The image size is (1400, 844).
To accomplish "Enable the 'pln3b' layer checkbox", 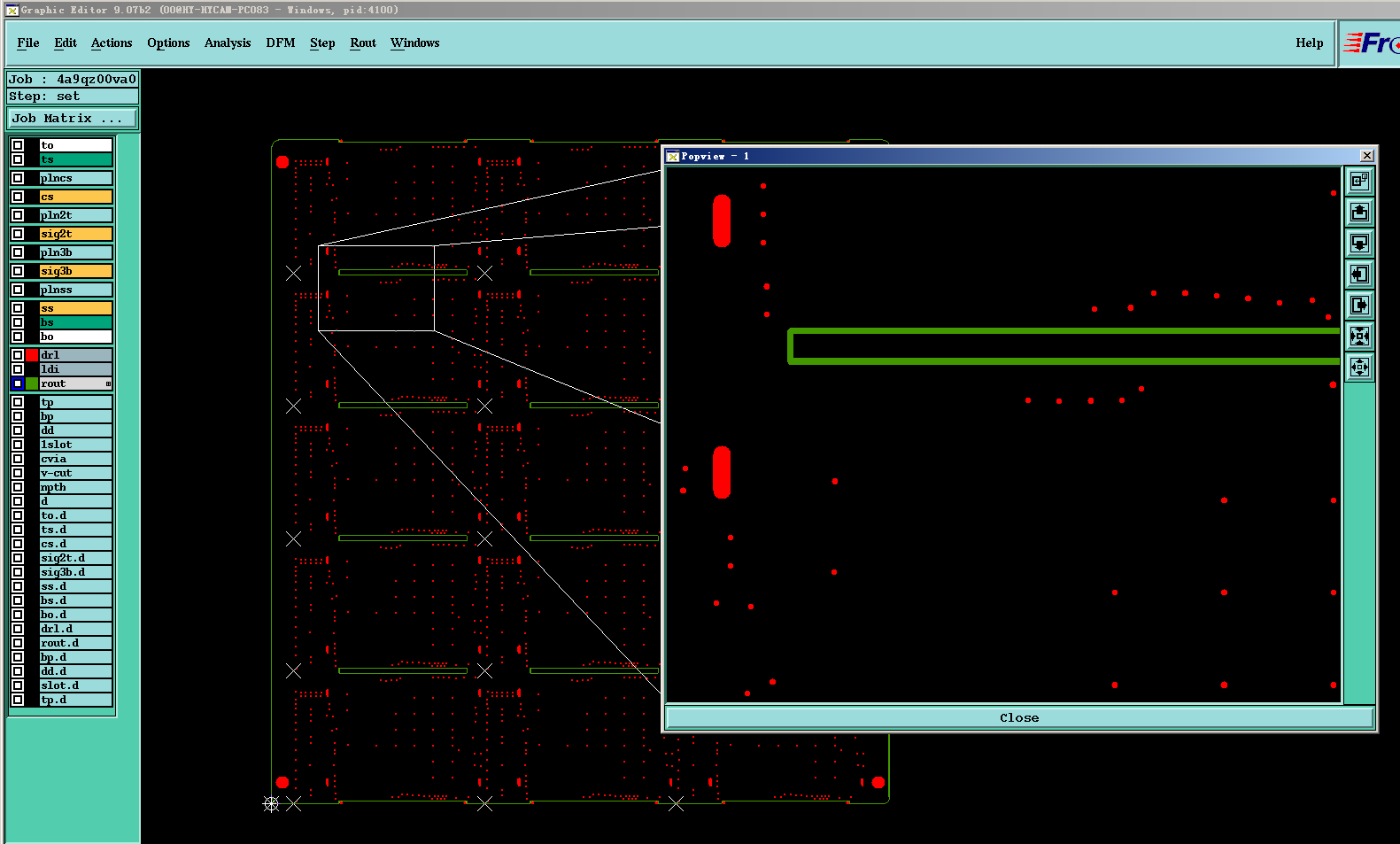I will pyautogui.click(x=18, y=252).
